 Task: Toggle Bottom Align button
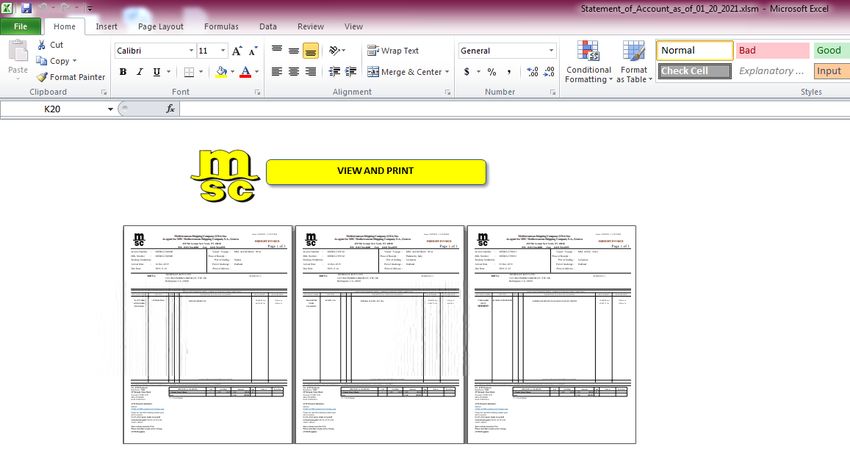(x=311, y=50)
